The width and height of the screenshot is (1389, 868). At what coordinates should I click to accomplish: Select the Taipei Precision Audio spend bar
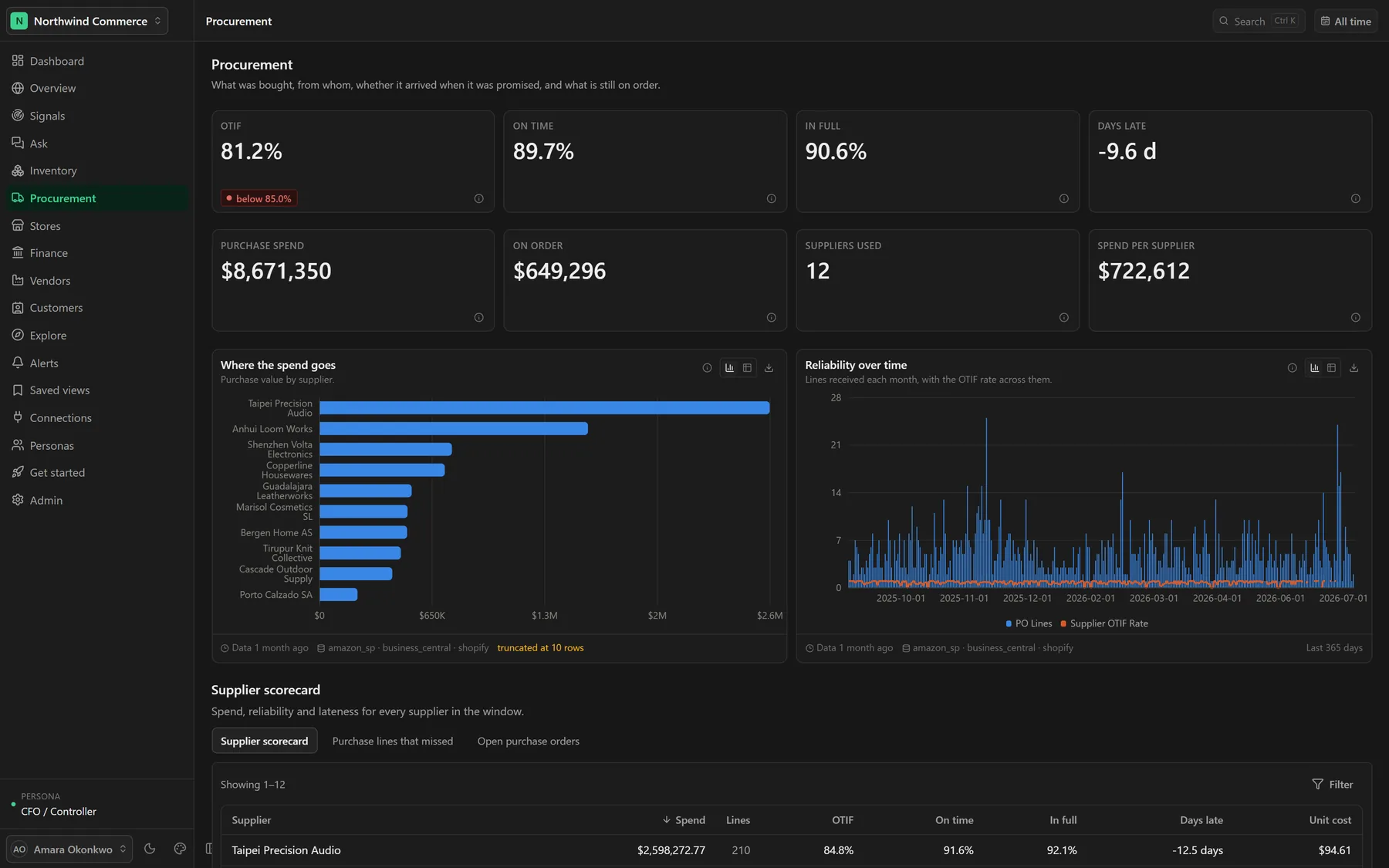coord(545,407)
